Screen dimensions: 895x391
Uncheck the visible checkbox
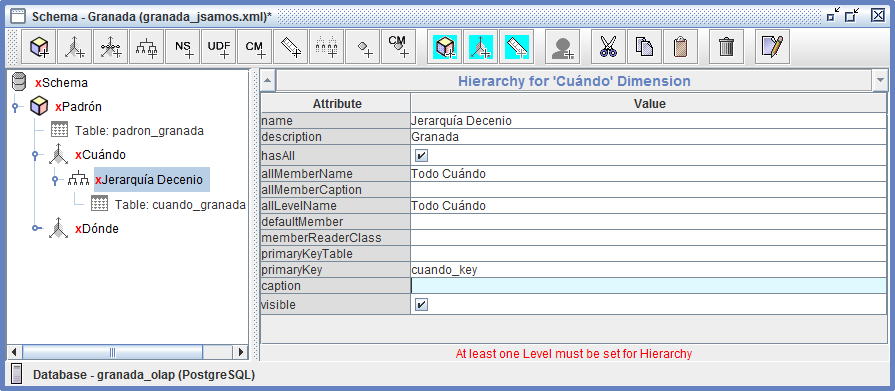pyautogui.click(x=421, y=305)
